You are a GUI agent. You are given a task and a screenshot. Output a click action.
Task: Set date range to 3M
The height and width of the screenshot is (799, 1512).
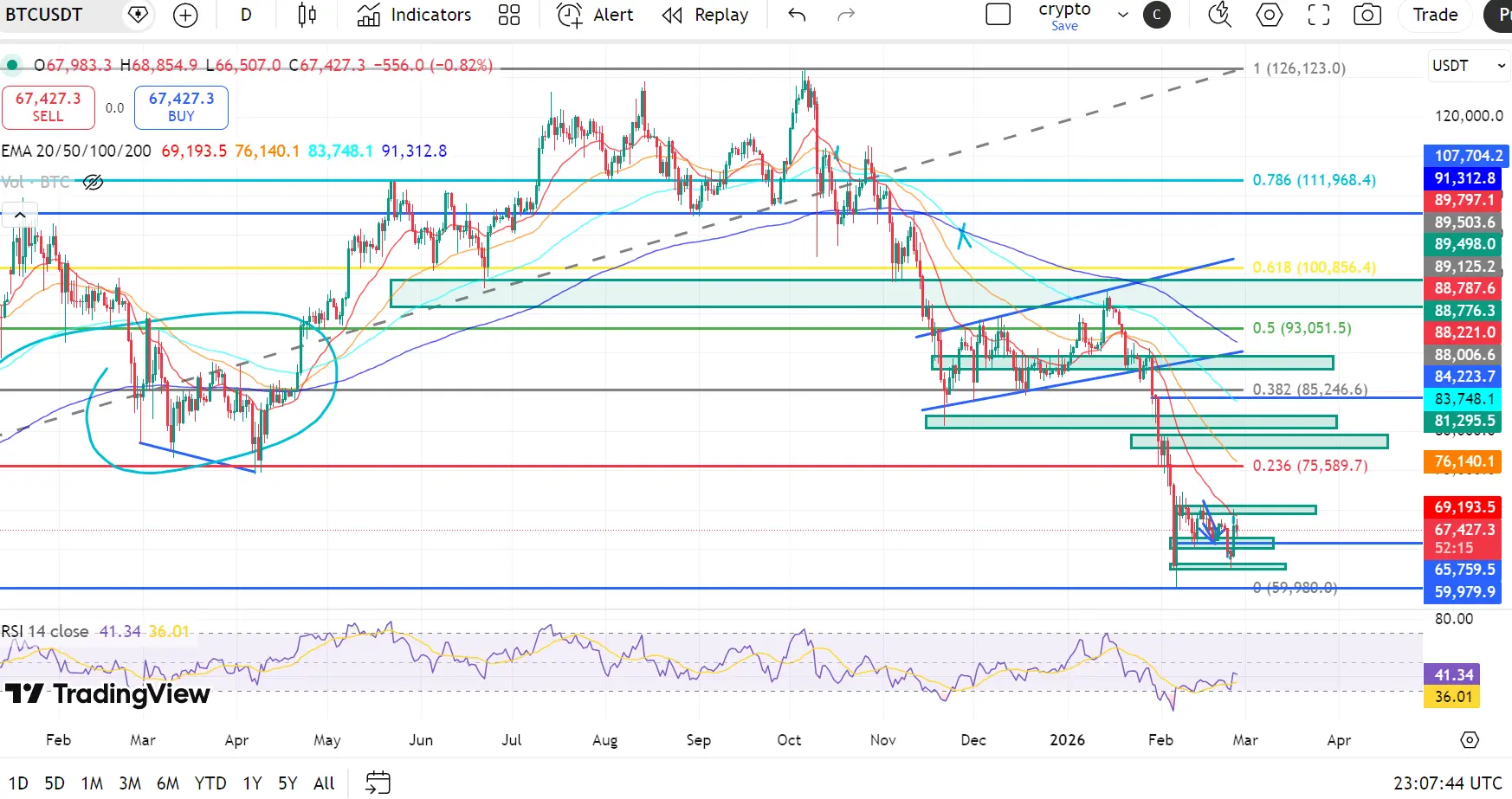130,783
